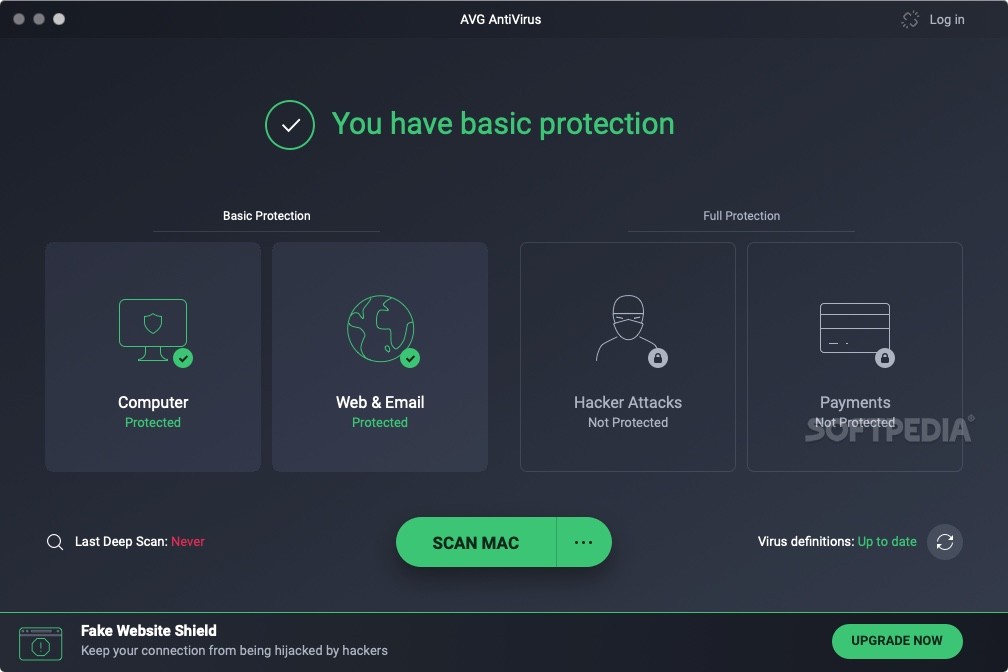Click 'Keep your connection from being hijacked' text
The image size is (1008, 672).
(x=234, y=651)
